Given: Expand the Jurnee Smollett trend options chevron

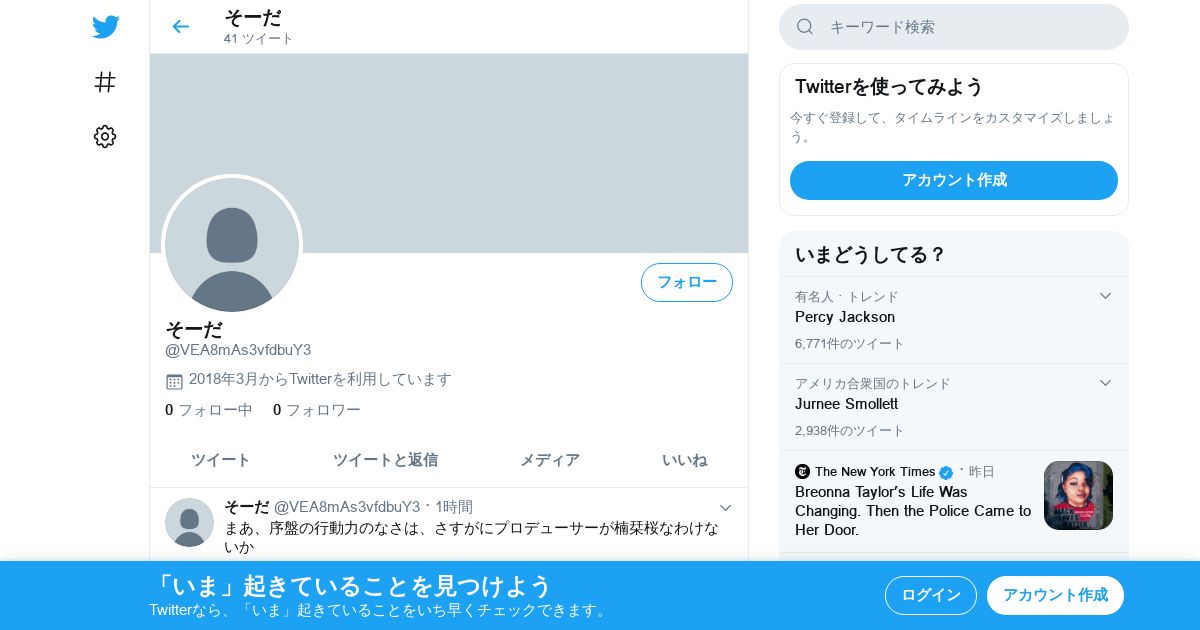Looking at the screenshot, I should [x=1105, y=383].
